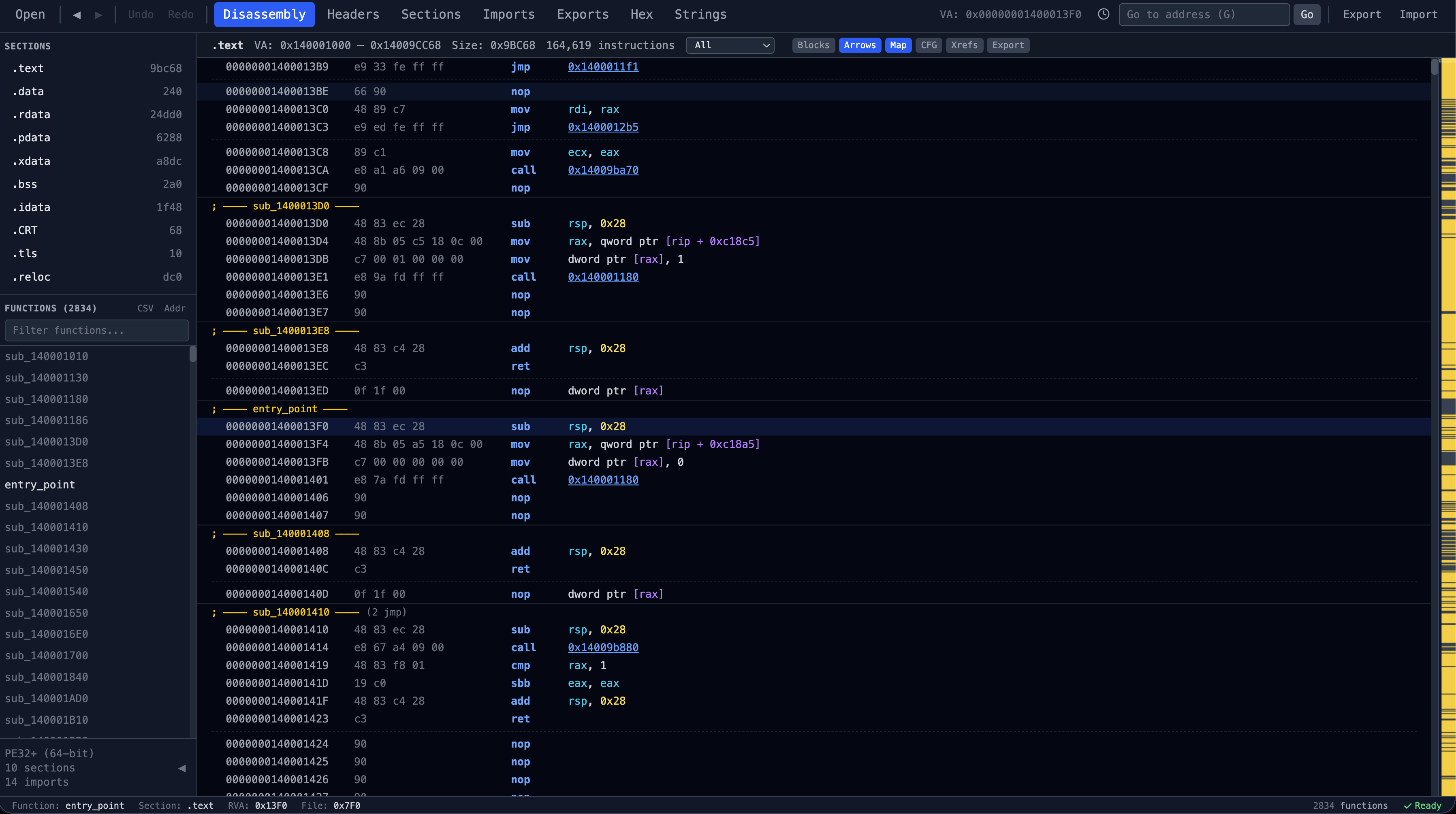Turn off the Map minimap view
This screenshot has width=1456, height=814.
[x=898, y=45]
